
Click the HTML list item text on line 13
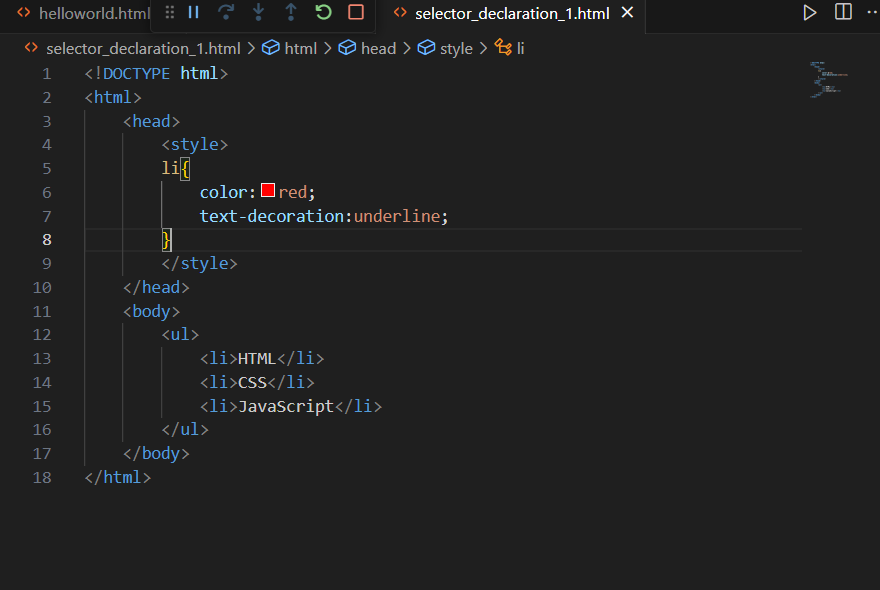coord(257,359)
